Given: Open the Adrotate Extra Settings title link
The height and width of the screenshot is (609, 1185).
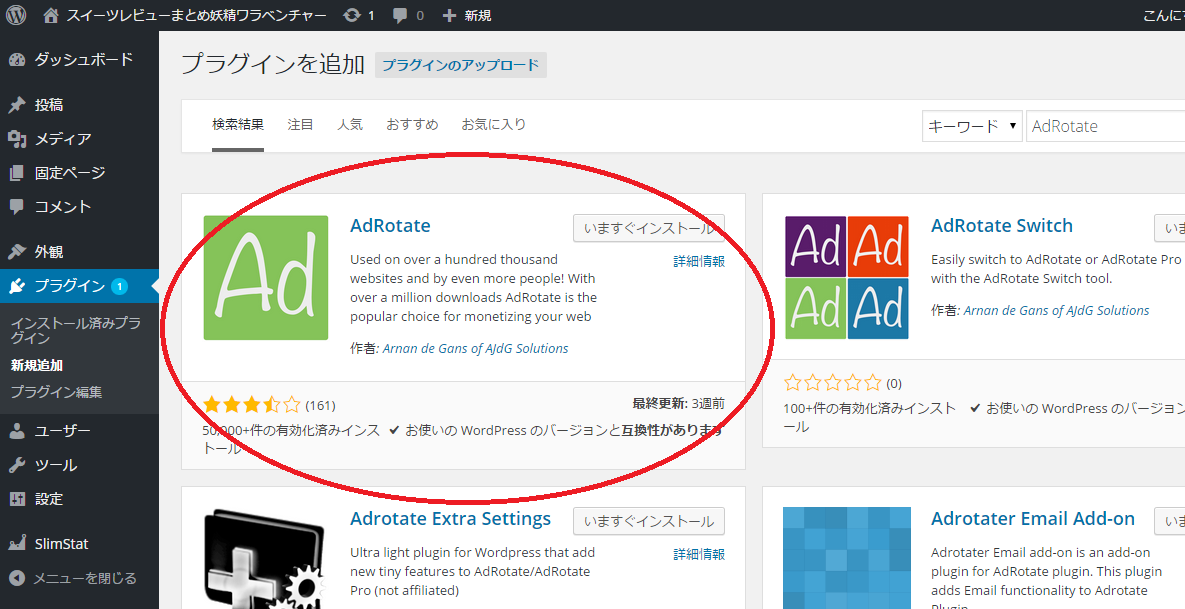Looking at the screenshot, I should click(450, 519).
